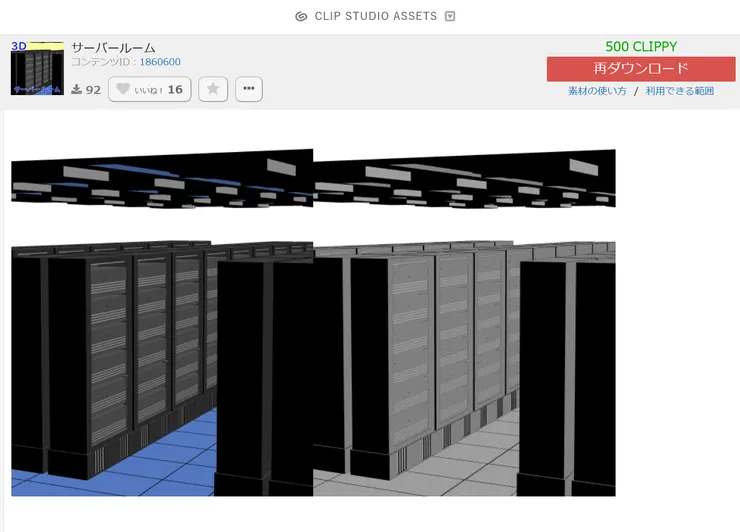Click the blue-floor server room preview image

pyautogui.click(x=162, y=322)
